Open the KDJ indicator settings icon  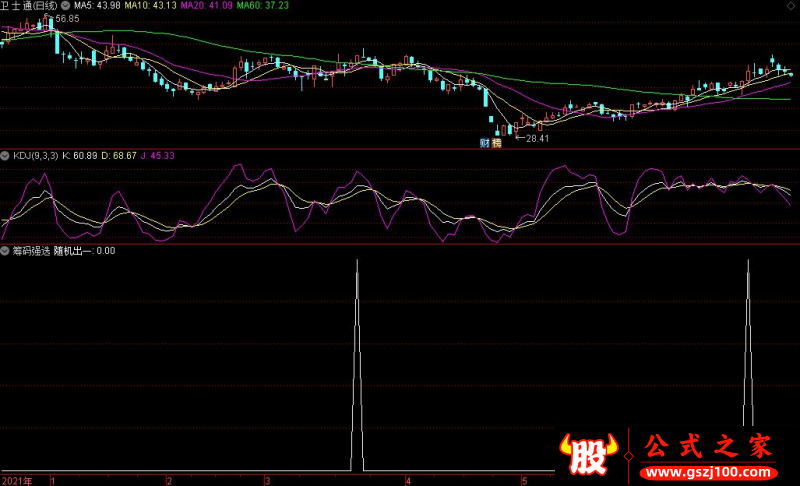(x=5, y=155)
